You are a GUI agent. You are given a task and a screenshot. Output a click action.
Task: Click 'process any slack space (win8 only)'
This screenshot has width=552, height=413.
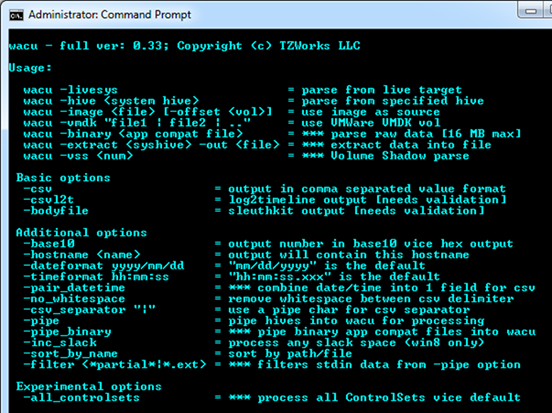[356, 343]
